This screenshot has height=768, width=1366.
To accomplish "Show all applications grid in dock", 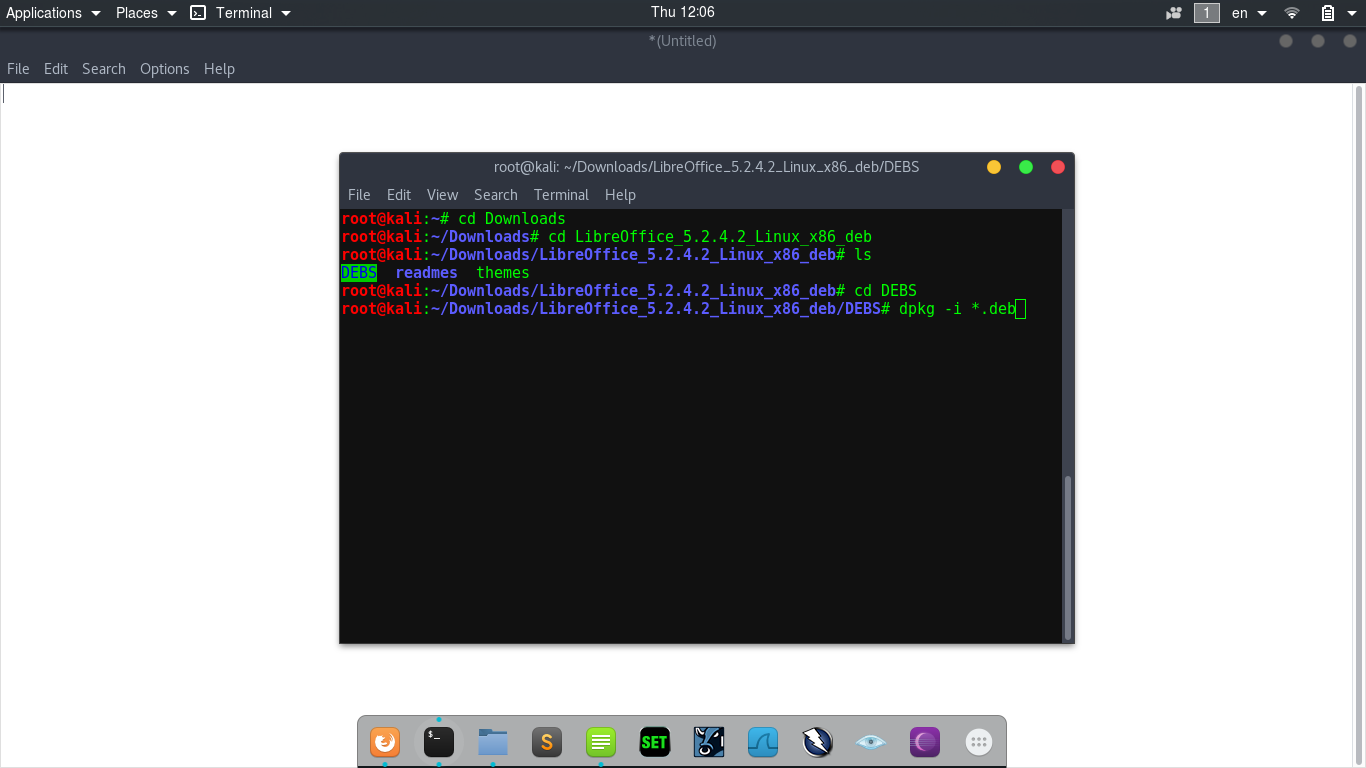I will pos(979,742).
